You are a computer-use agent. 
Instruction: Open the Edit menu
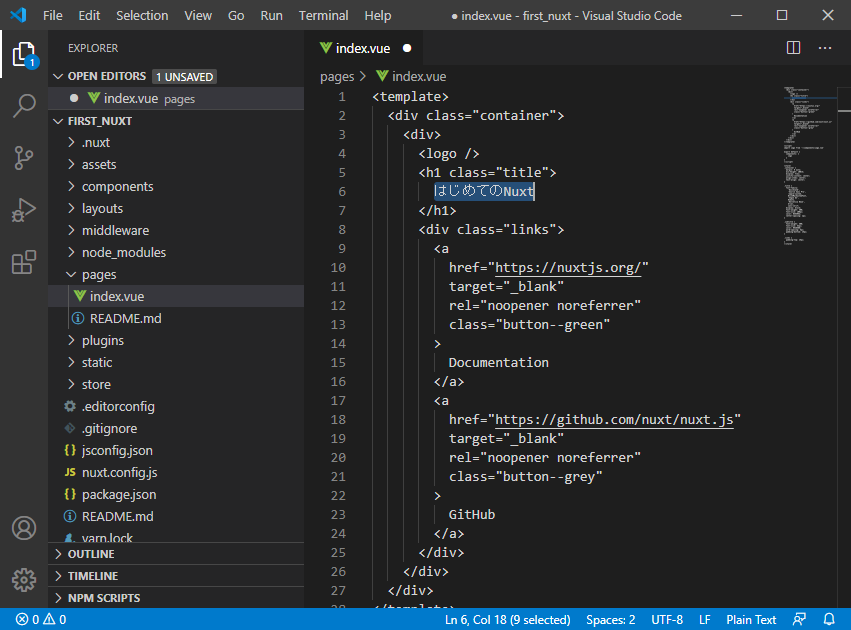[89, 15]
